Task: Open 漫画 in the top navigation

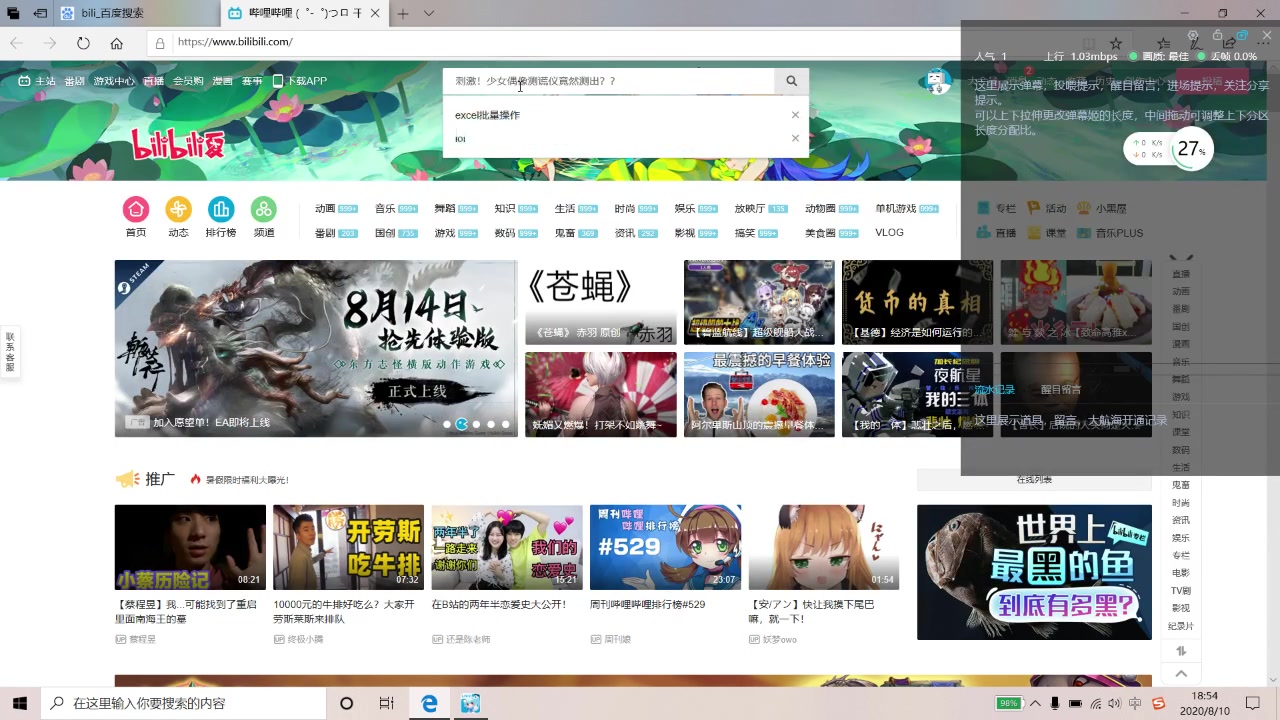Action: pos(222,81)
